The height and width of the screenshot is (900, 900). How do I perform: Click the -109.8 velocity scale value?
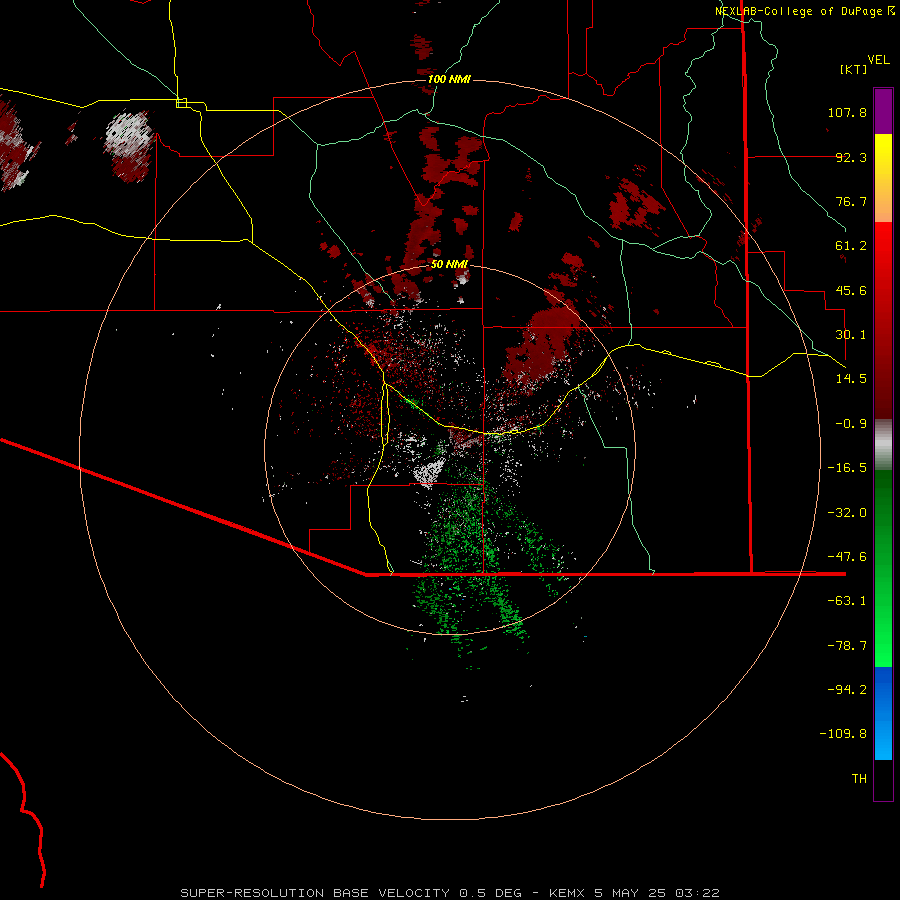[x=843, y=734]
